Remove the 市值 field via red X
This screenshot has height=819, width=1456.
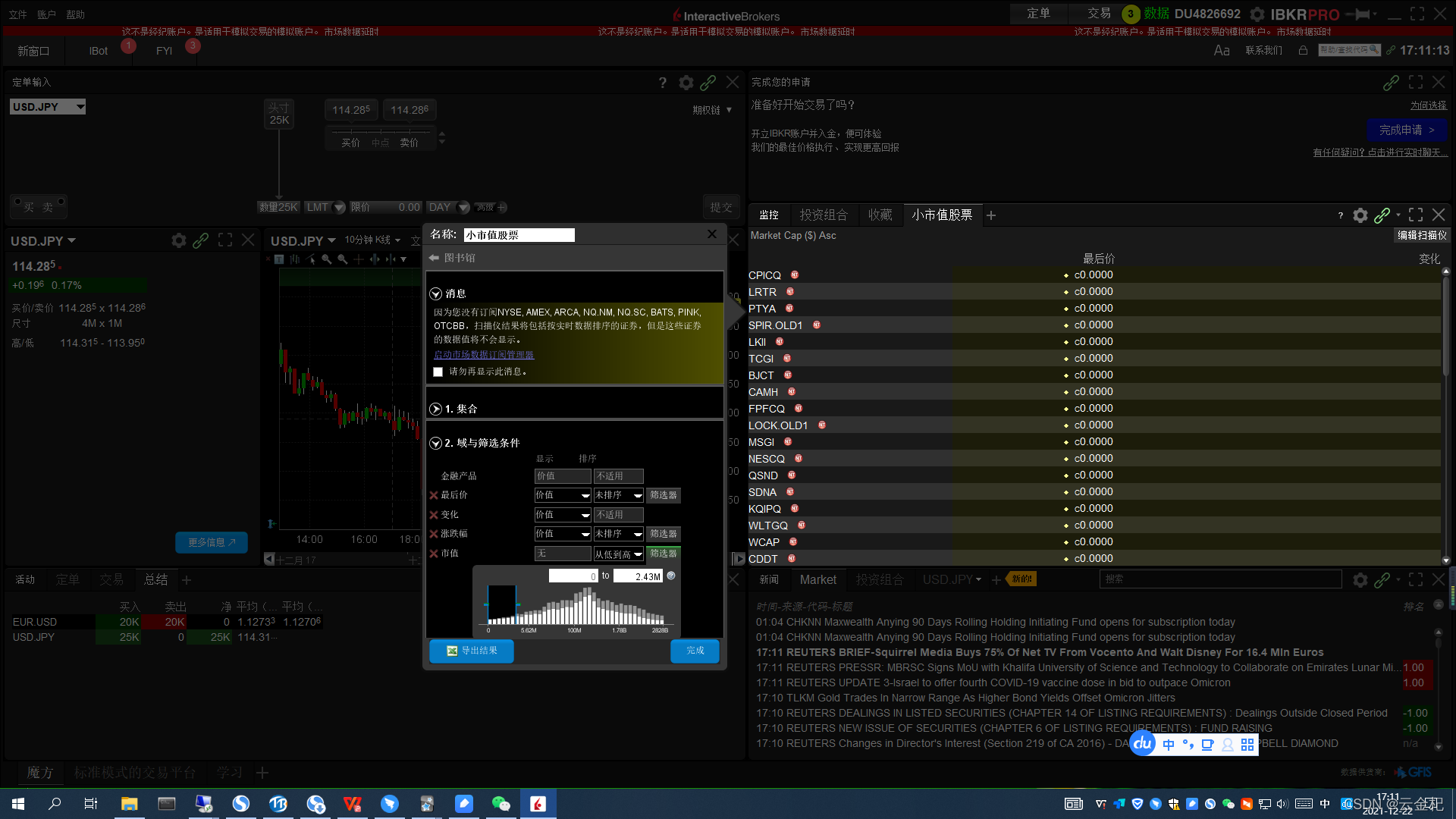434,554
